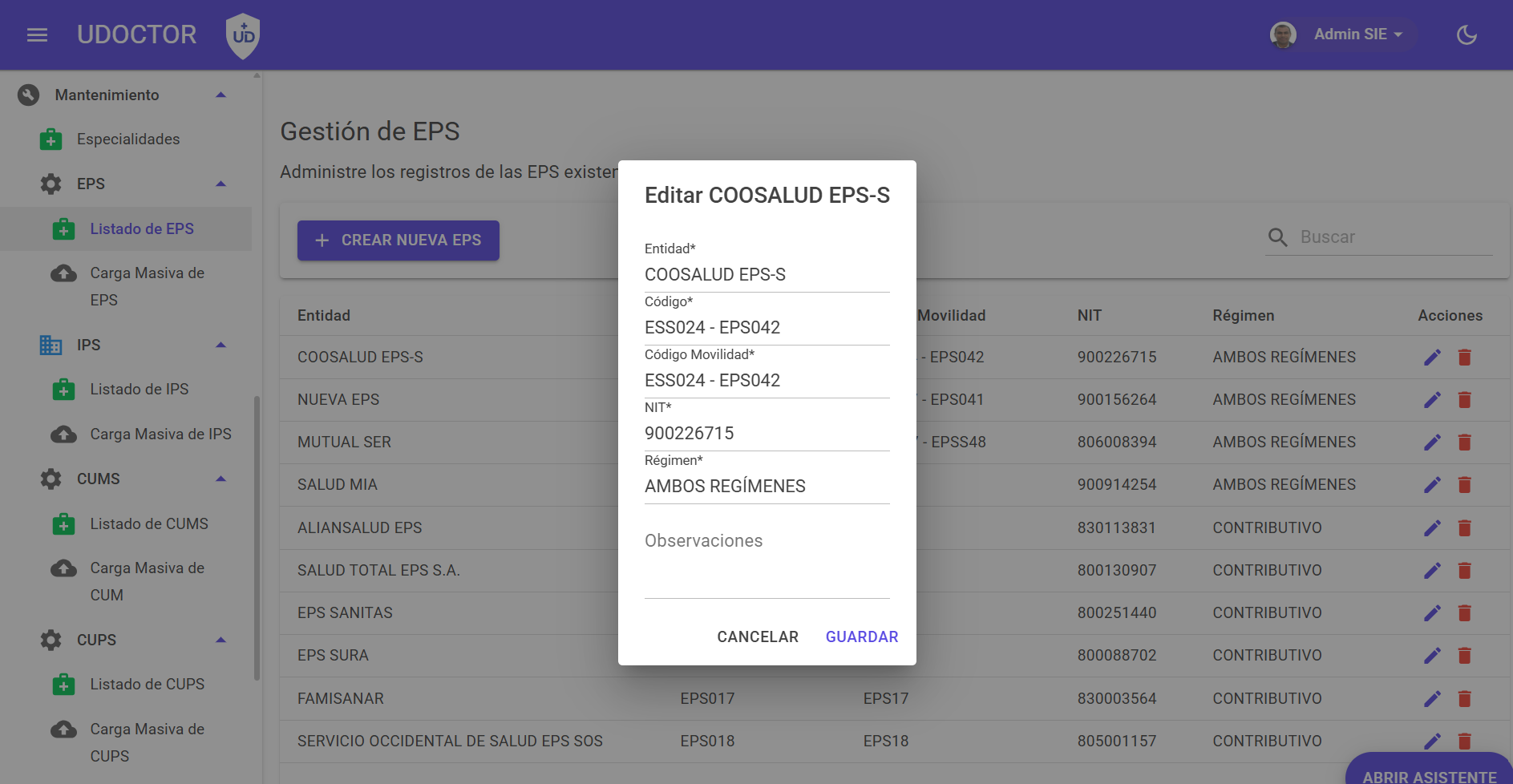Open Listado de IPS
Screen dimensions: 1513x784
[140, 390]
